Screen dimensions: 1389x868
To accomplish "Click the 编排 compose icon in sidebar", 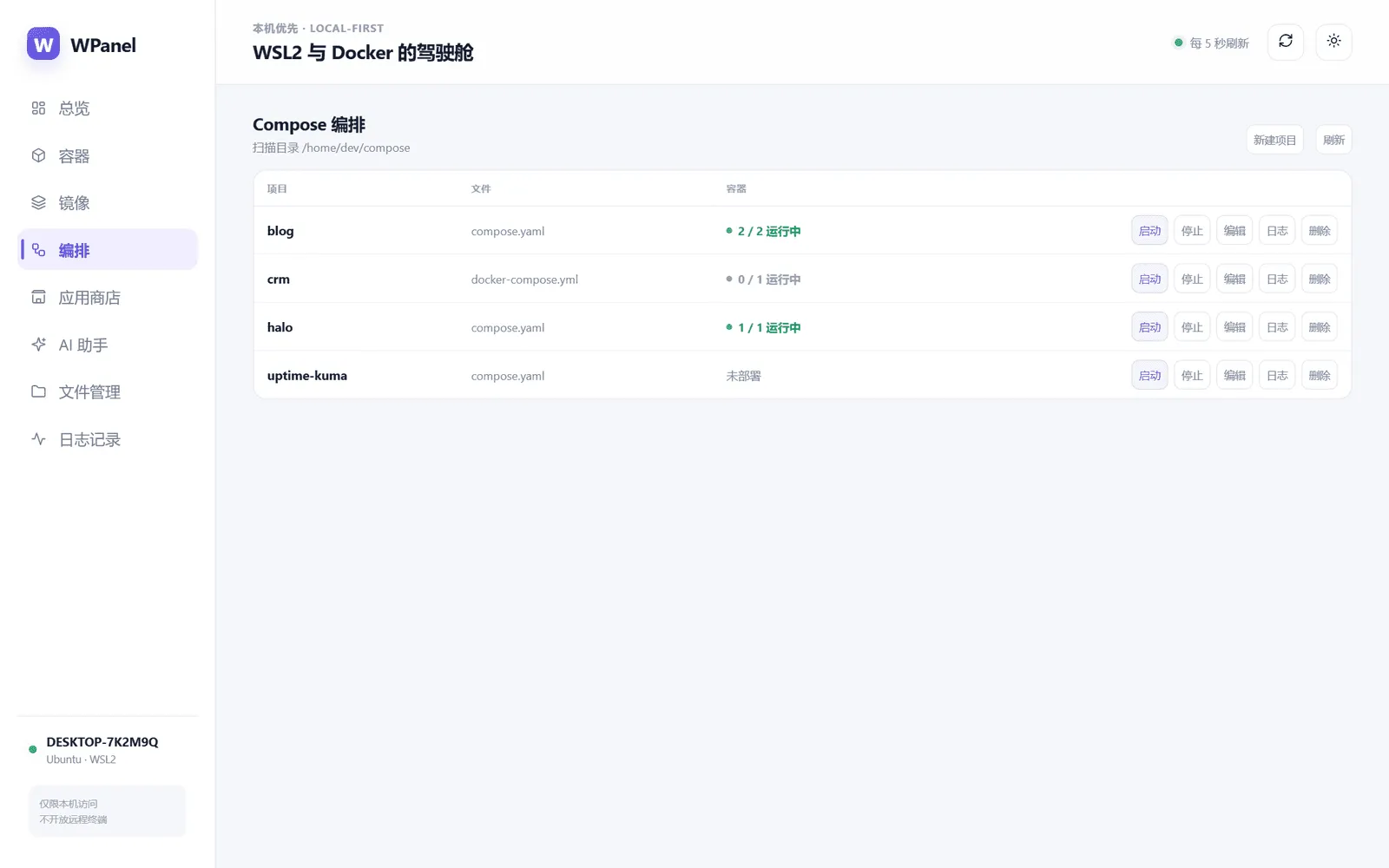I will tap(38, 250).
